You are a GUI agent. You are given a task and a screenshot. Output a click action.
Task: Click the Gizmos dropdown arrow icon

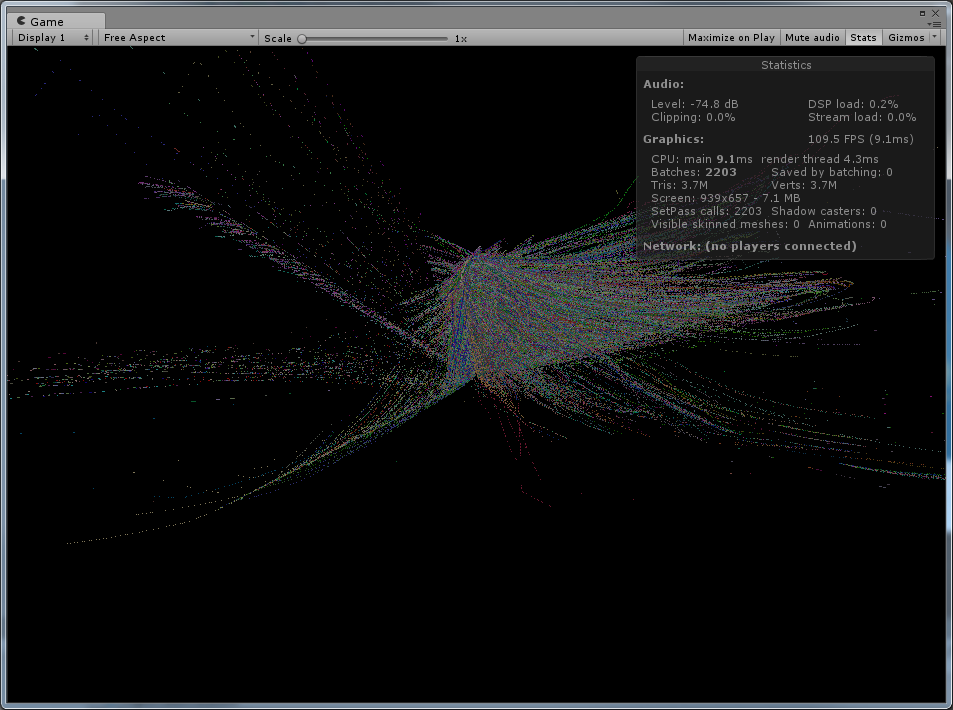[x=934, y=37]
